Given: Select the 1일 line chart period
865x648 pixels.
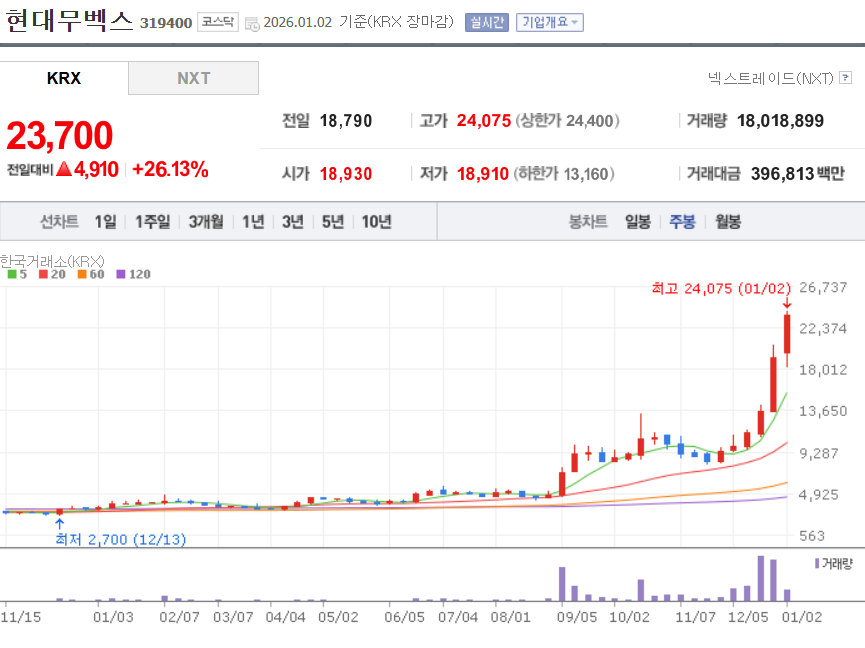Looking at the screenshot, I should coord(105,221).
